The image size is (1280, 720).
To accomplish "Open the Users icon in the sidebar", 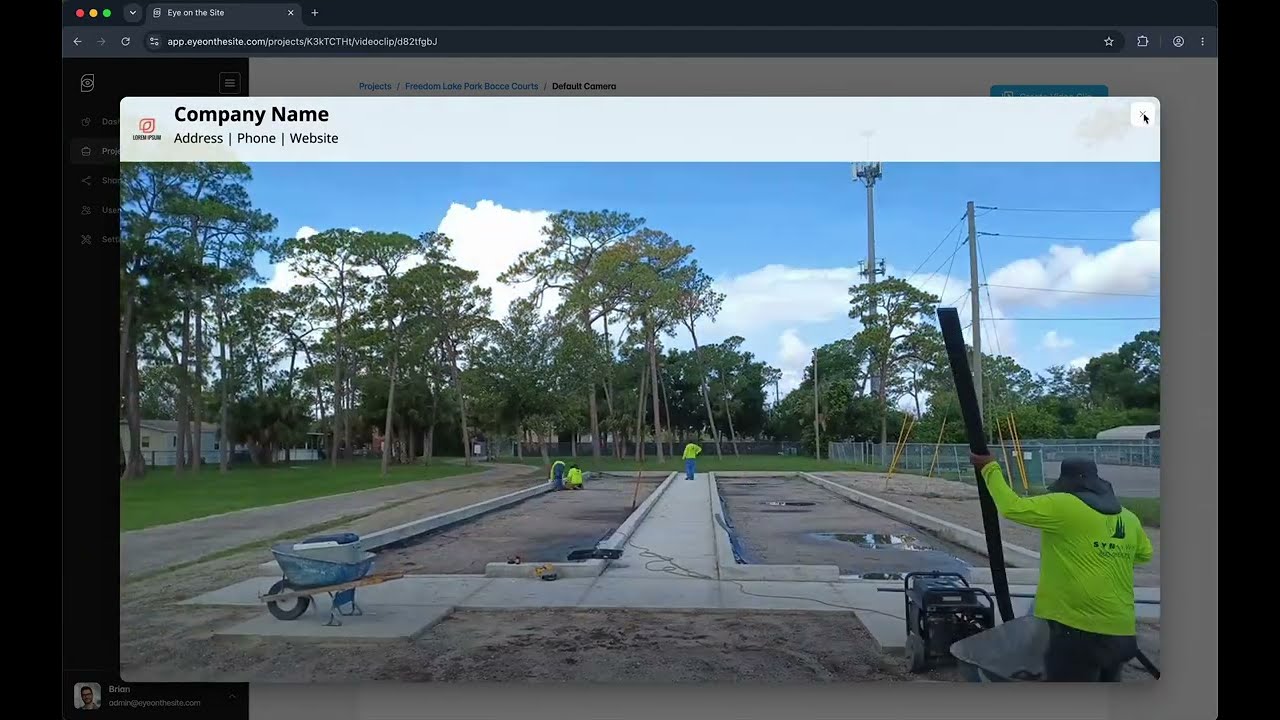I will [86, 210].
